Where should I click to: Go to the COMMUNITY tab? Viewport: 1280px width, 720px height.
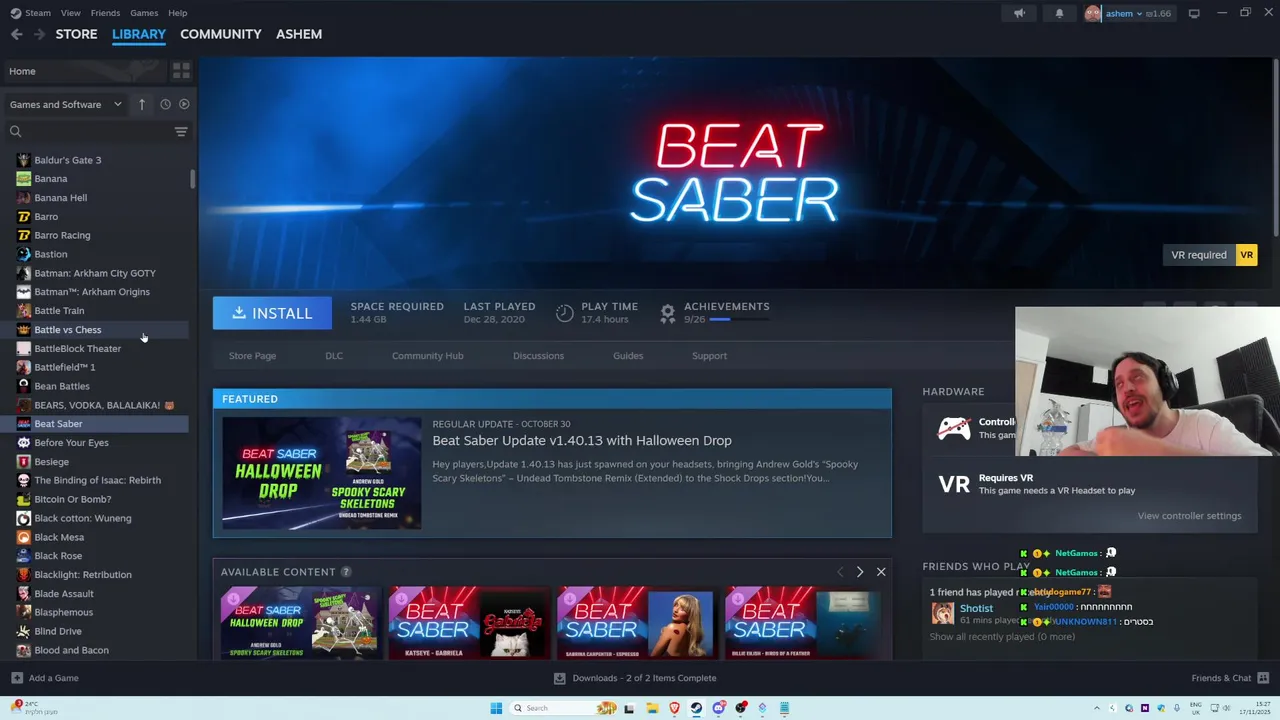pyautogui.click(x=220, y=34)
